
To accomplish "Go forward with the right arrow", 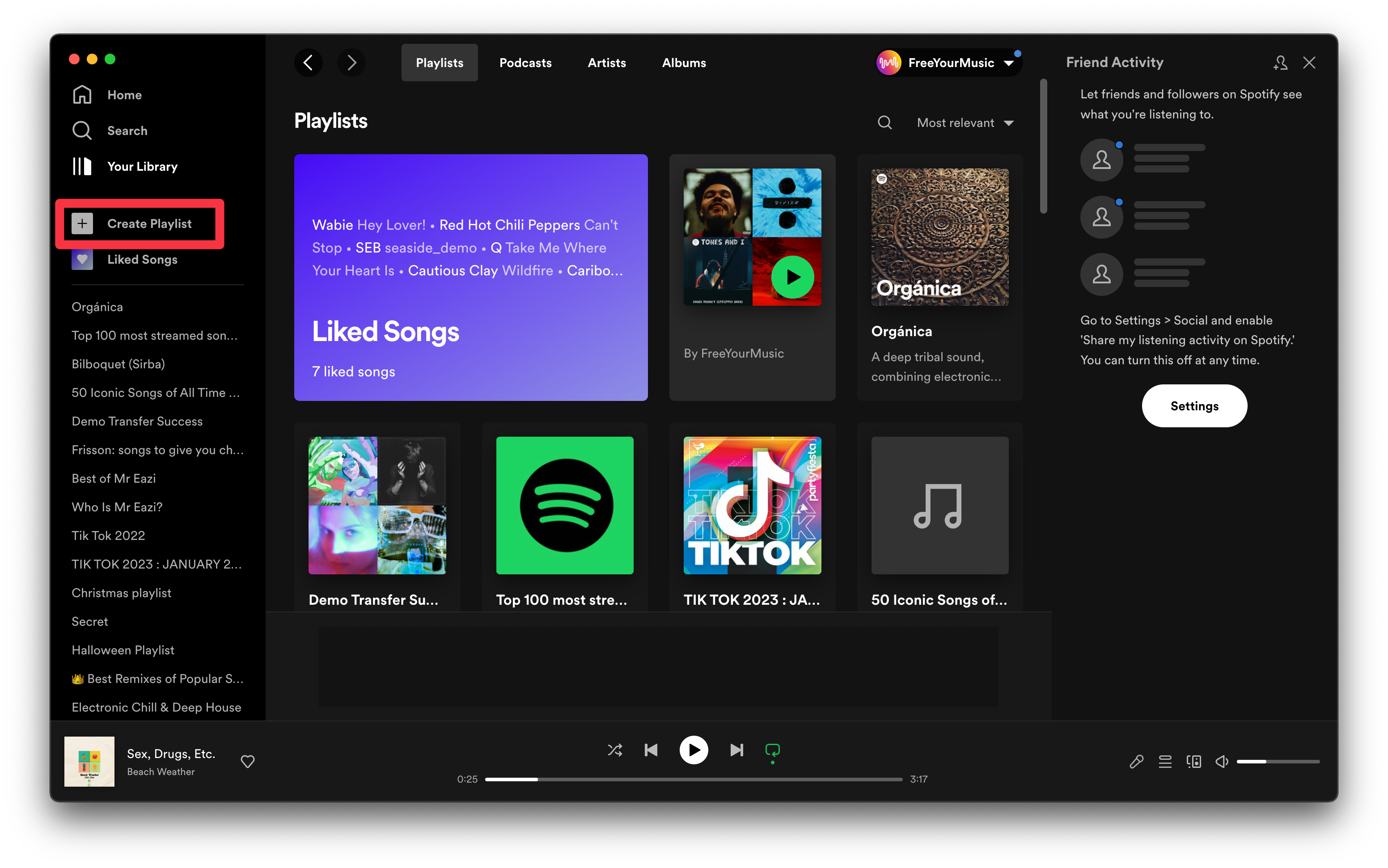I will 351,63.
